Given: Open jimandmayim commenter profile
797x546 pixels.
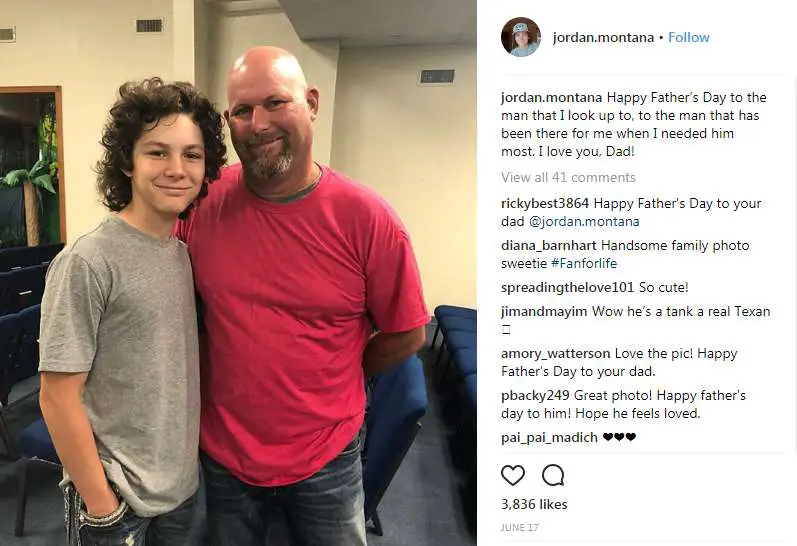Looking at the screenshot, I should click(x=544, y=311).
